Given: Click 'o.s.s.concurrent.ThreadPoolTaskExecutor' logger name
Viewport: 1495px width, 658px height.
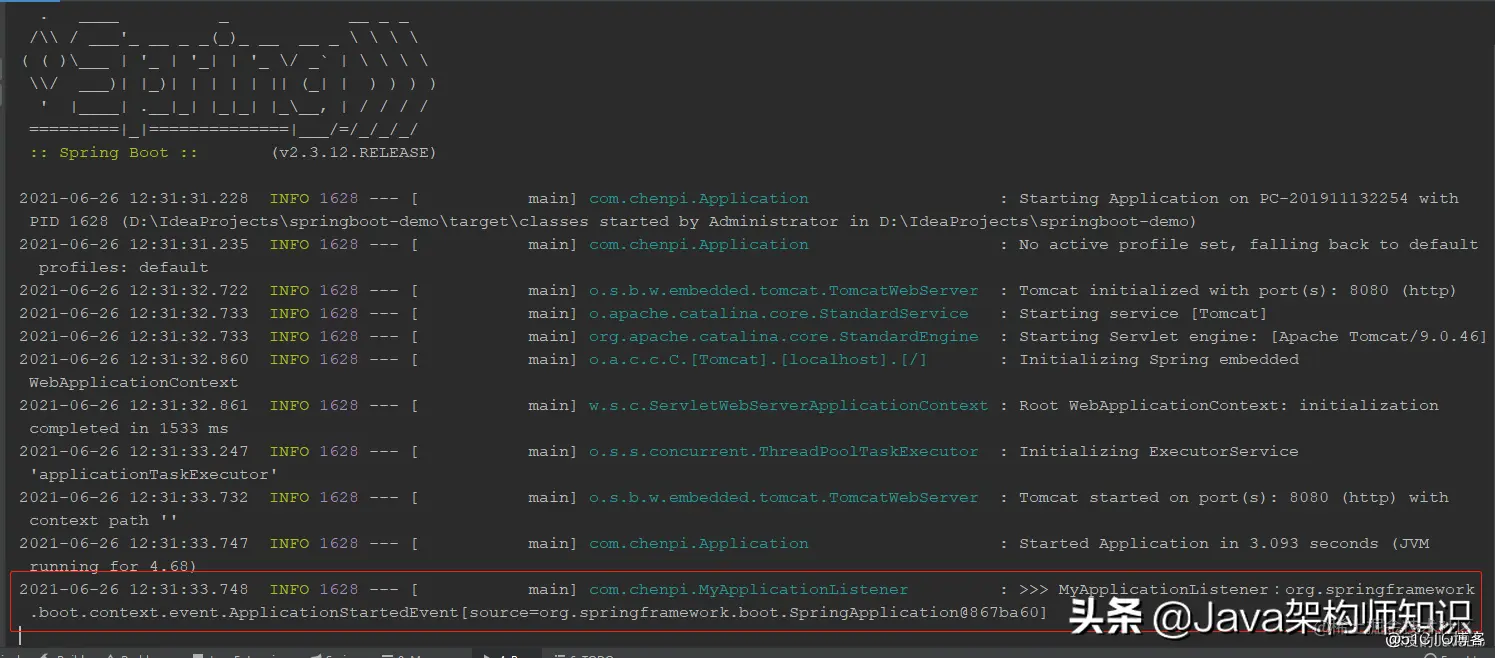Looking at the screenshot, I should coord(784,452).
